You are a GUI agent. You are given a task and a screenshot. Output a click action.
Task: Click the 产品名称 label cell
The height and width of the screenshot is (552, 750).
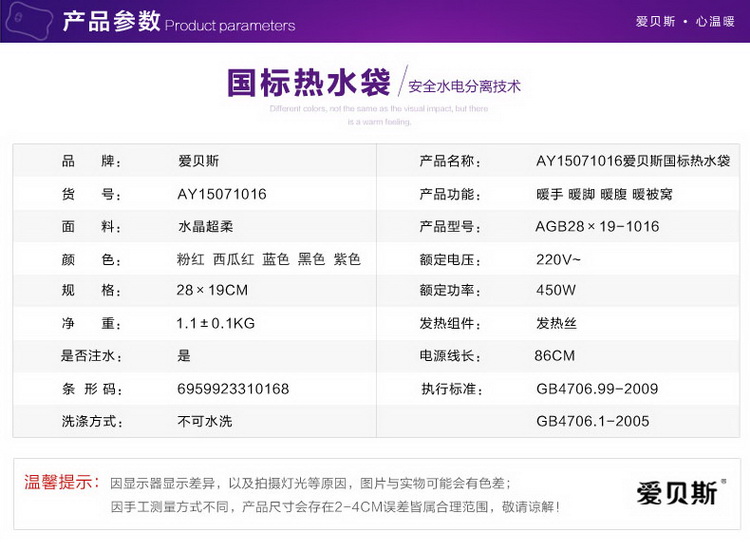pyautogui.click(x=450, y=161)
